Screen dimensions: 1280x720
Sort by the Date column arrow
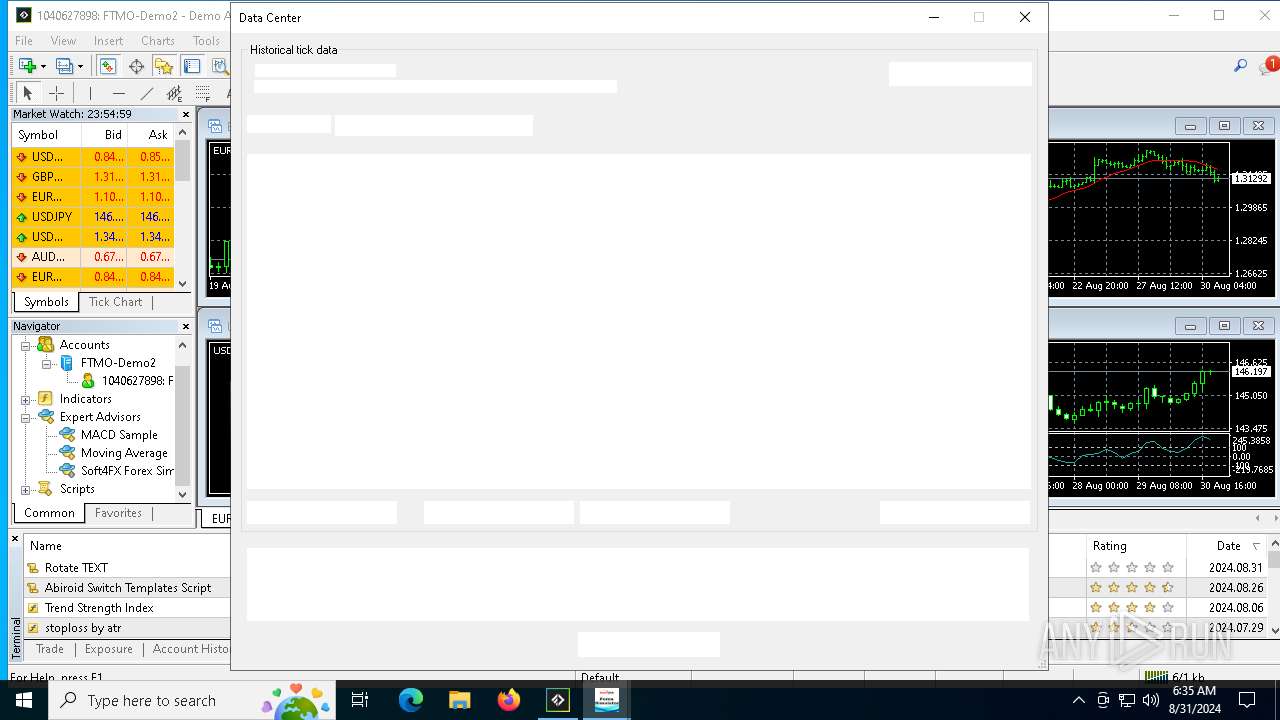click(1257, 546)
